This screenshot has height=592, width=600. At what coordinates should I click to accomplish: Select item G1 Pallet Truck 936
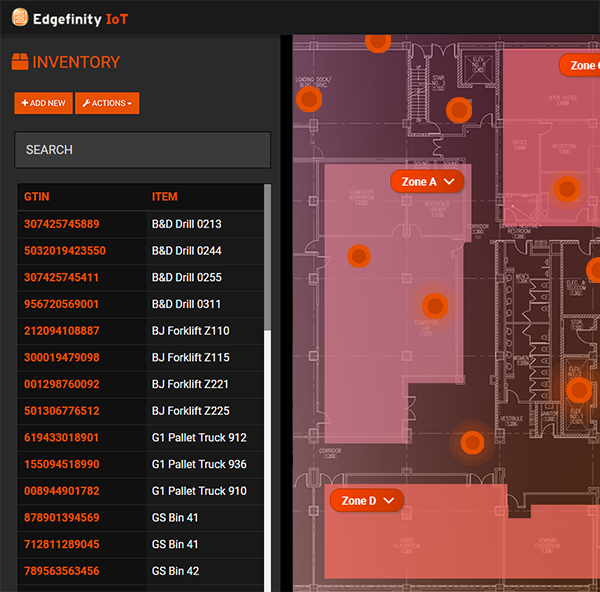click(x=199, y=464)
